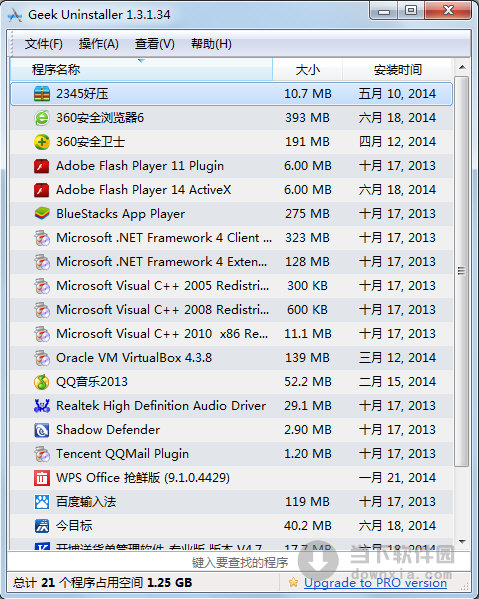
Task: Click the 600 KB size value
Action: tap(307, 310)
